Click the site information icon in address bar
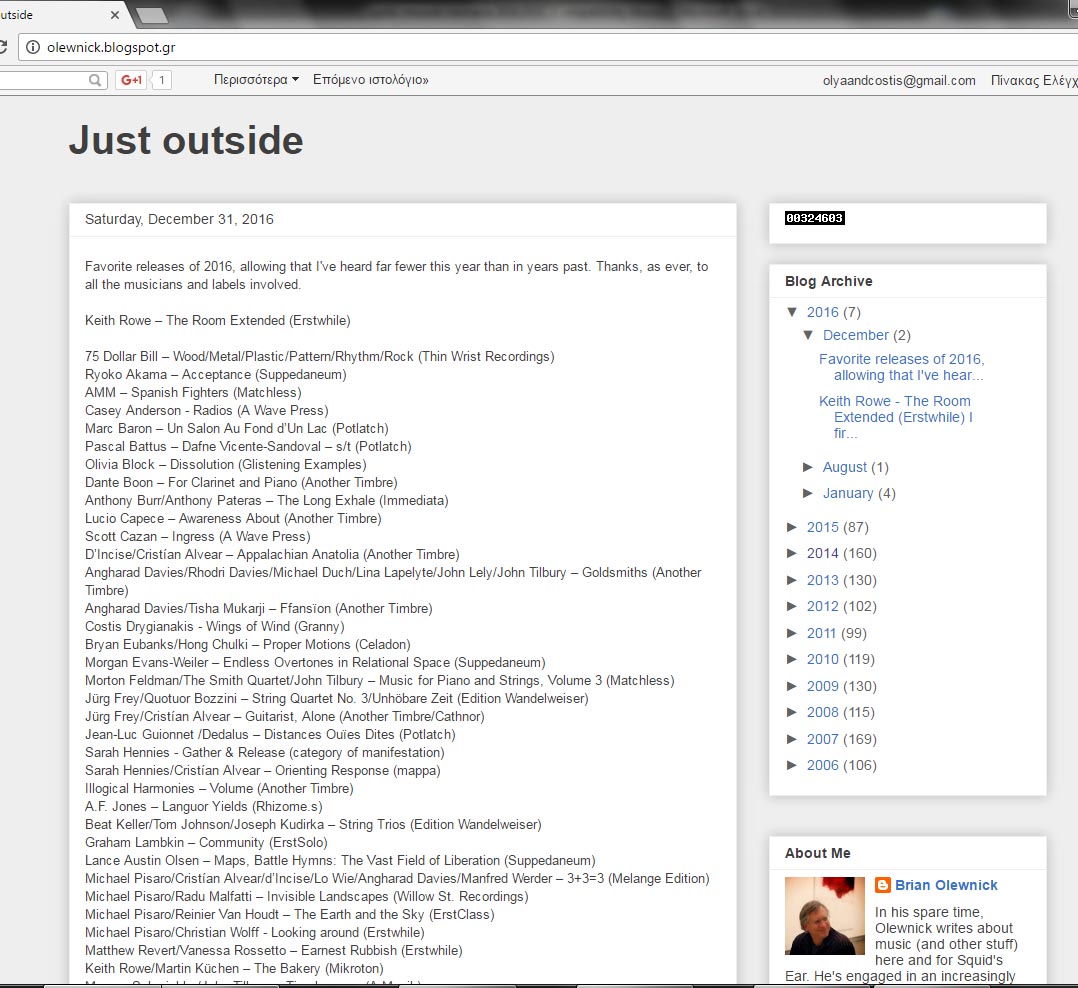This screenshot has width=1078, height=988. coord(32,47)
